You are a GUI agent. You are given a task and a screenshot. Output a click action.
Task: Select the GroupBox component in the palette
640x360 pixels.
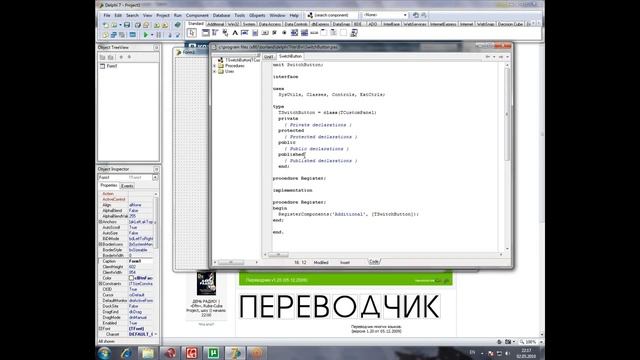click(324, 33)
